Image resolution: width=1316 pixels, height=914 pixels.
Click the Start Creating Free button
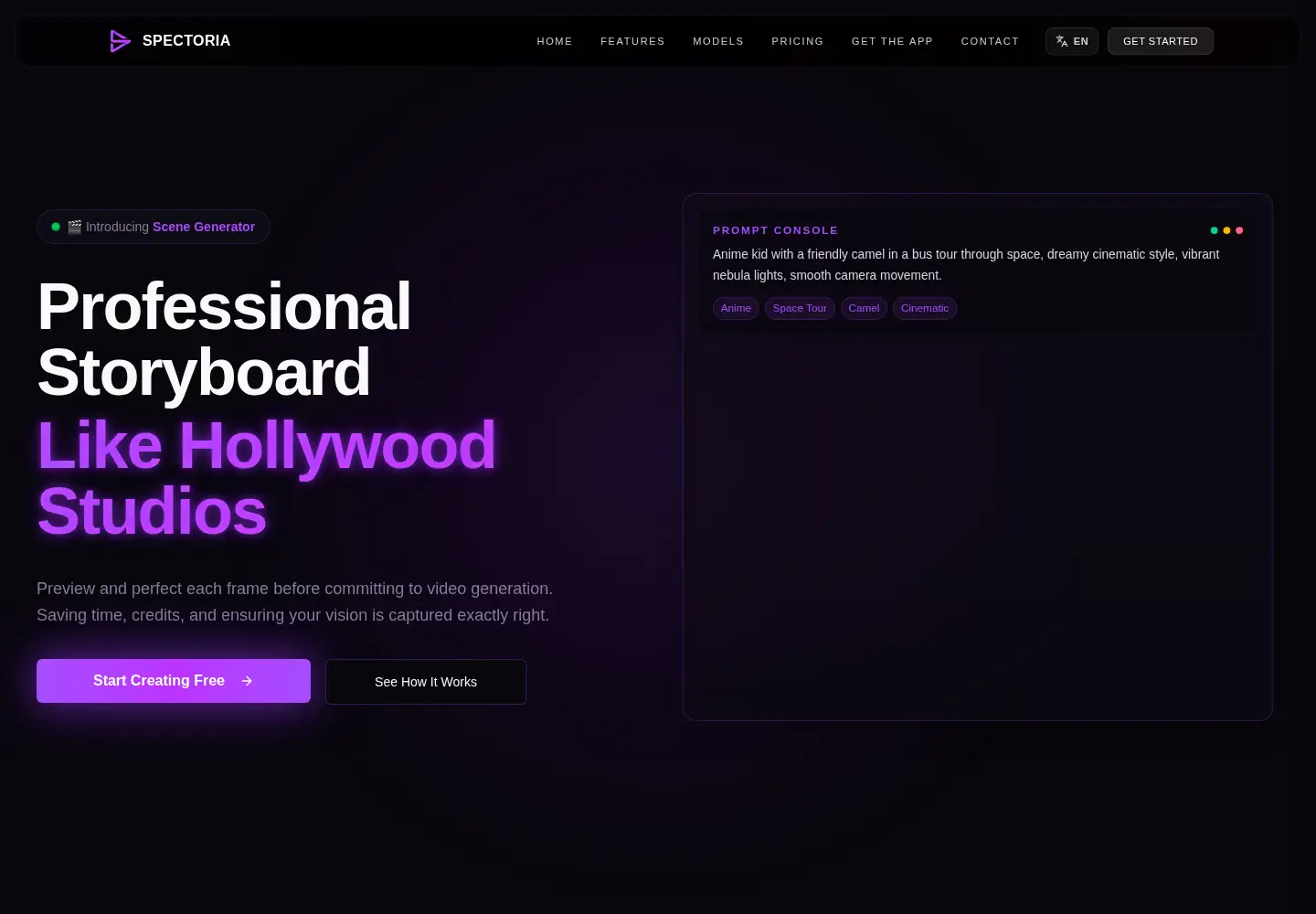174,681
